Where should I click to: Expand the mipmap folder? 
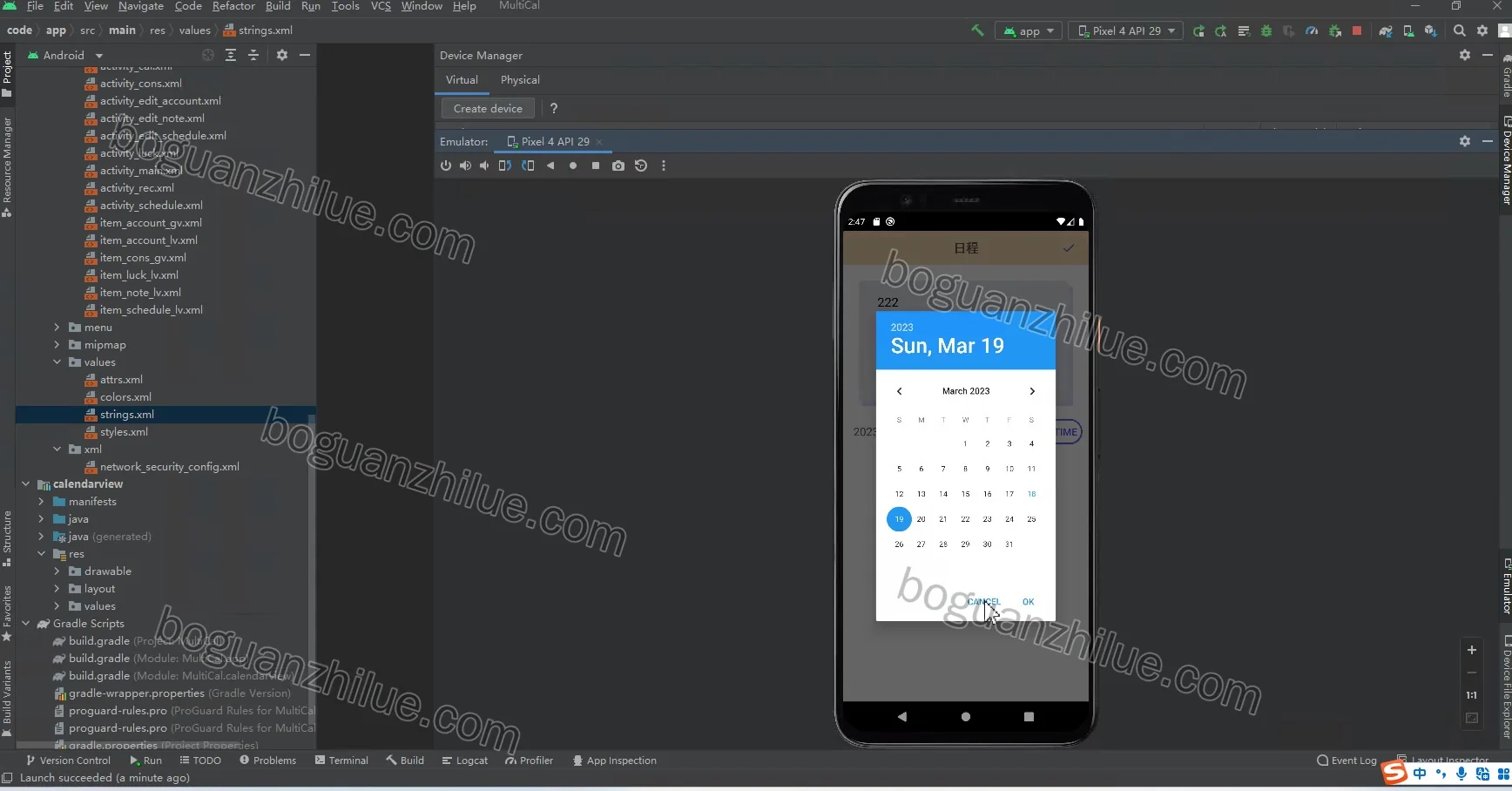pyautogui.click(x=57, y=345)
